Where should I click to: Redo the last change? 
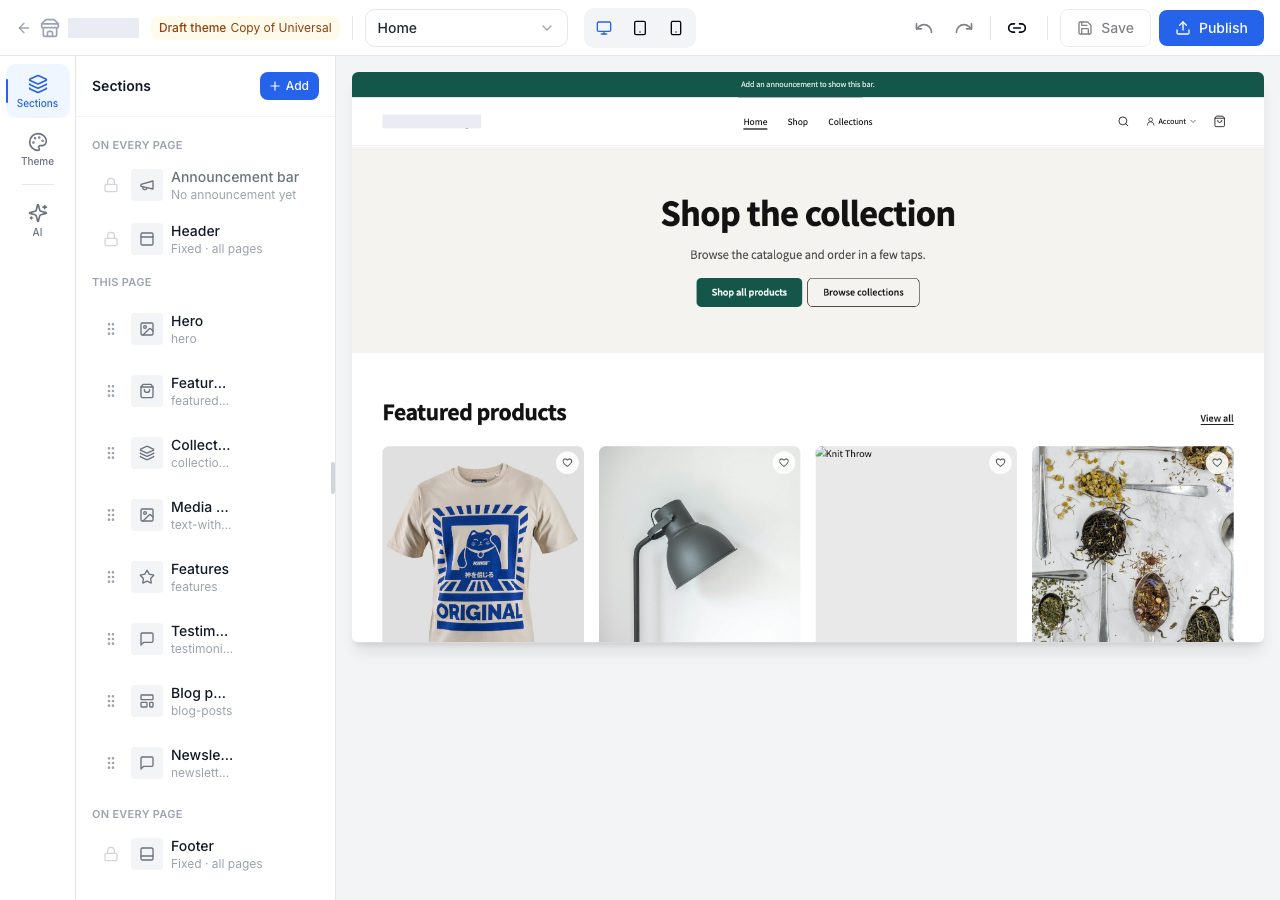[x=964, y=28]
